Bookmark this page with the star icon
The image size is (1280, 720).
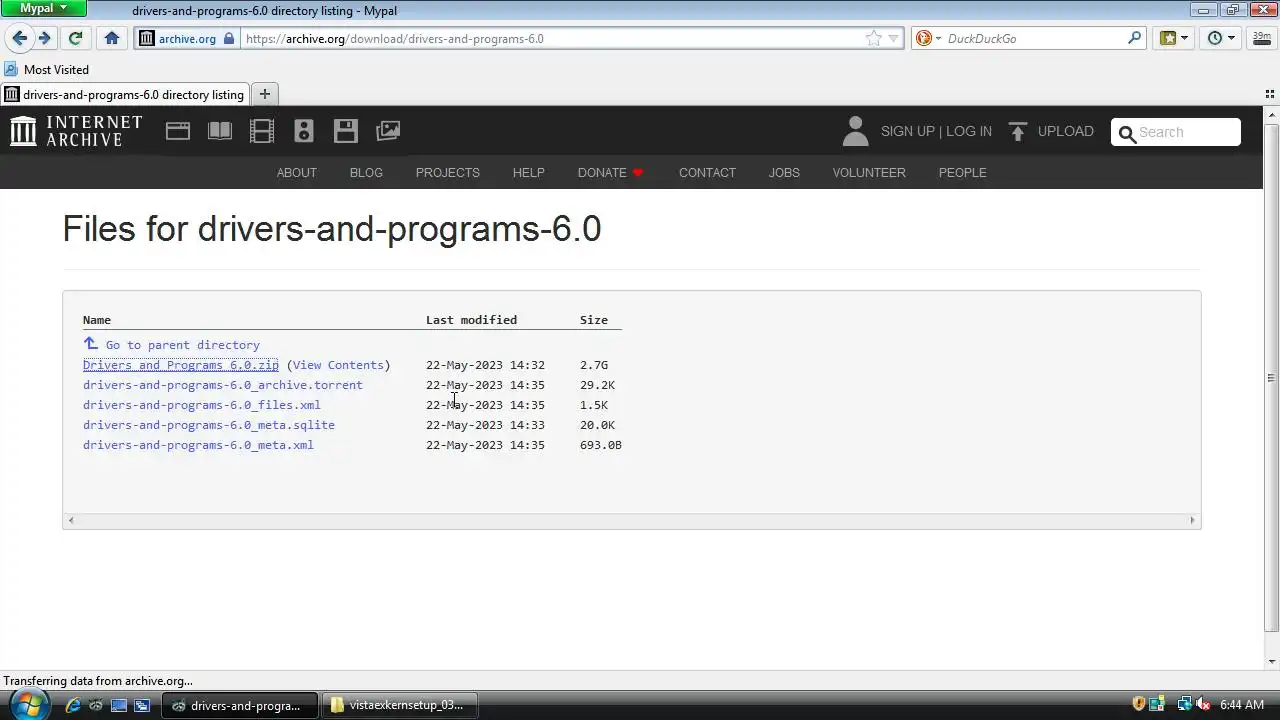tap(874, 38)
